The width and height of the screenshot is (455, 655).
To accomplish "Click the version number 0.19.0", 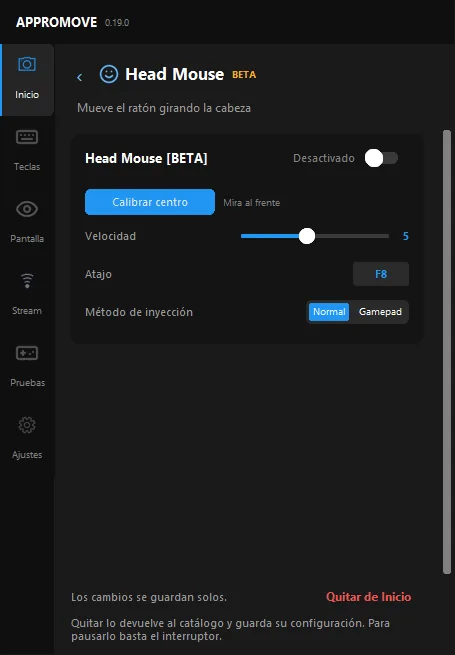I will 117,23.
